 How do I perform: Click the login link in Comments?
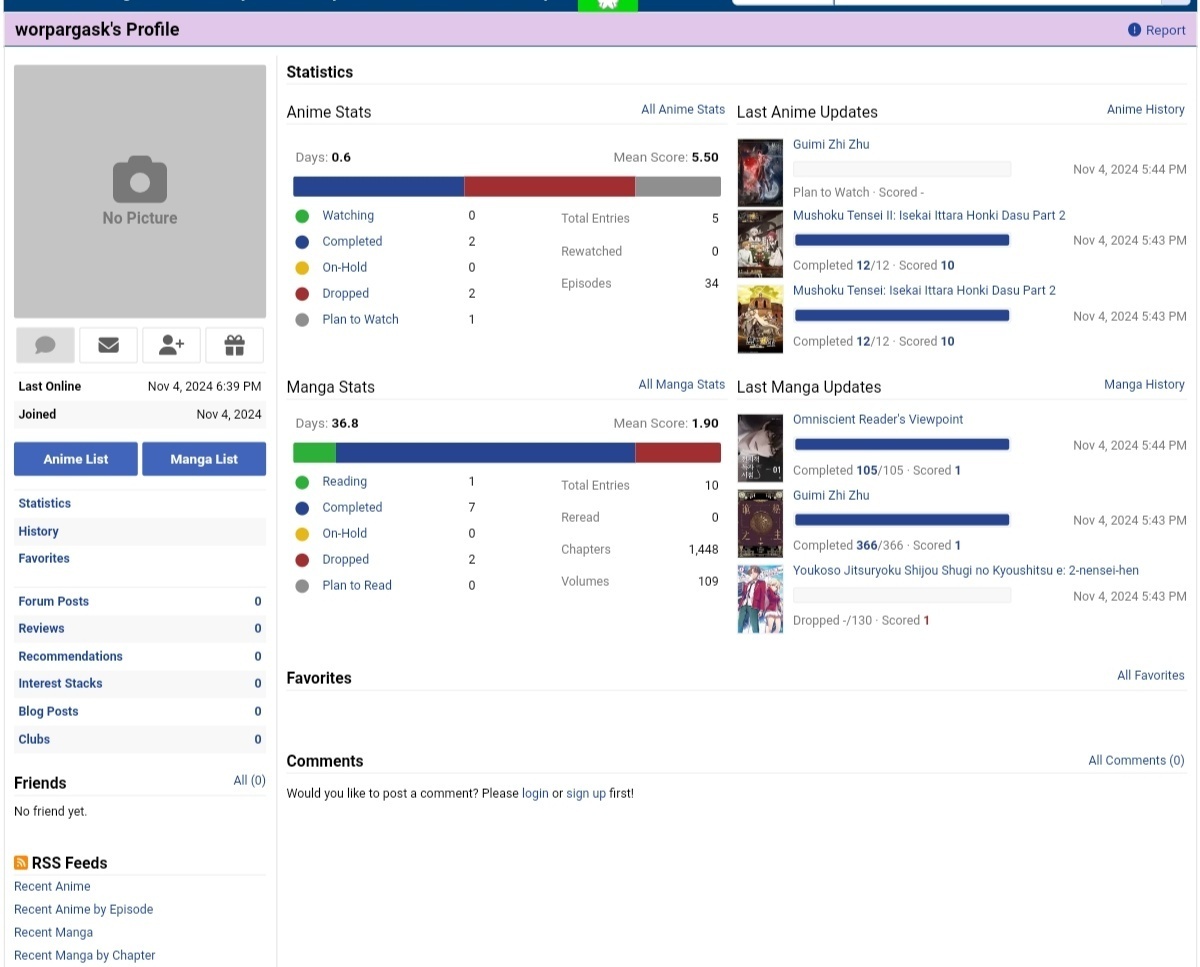(535, 794)
